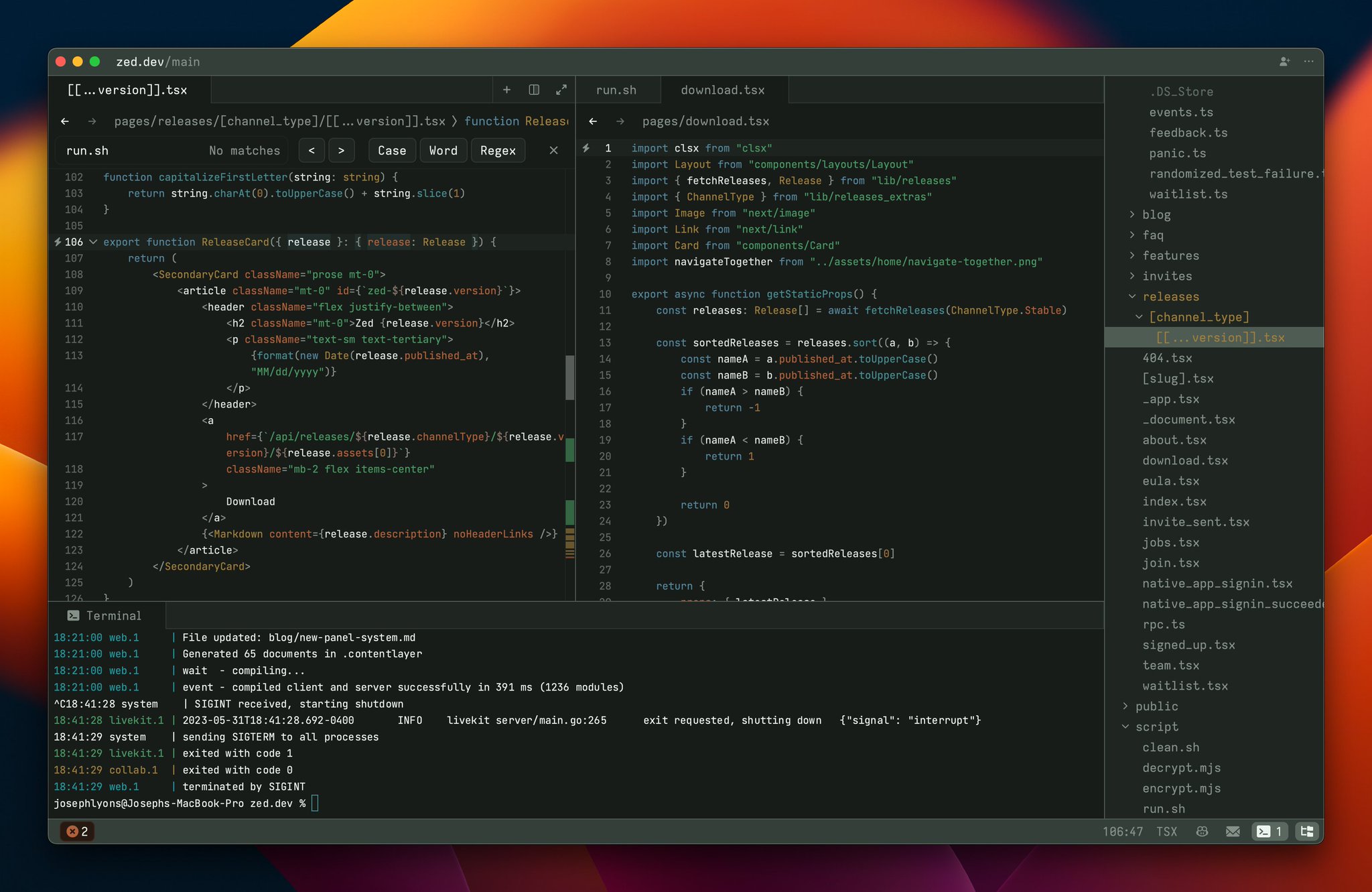The height and width of the screenshot is (892, 1372).
Task: Go to next search match
Action: click(x=341, y=151)
